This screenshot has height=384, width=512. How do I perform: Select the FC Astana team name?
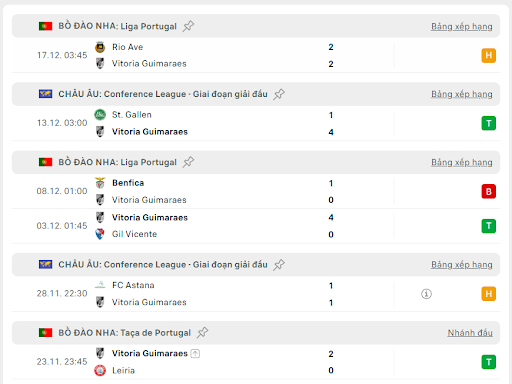tap(133, 285)
